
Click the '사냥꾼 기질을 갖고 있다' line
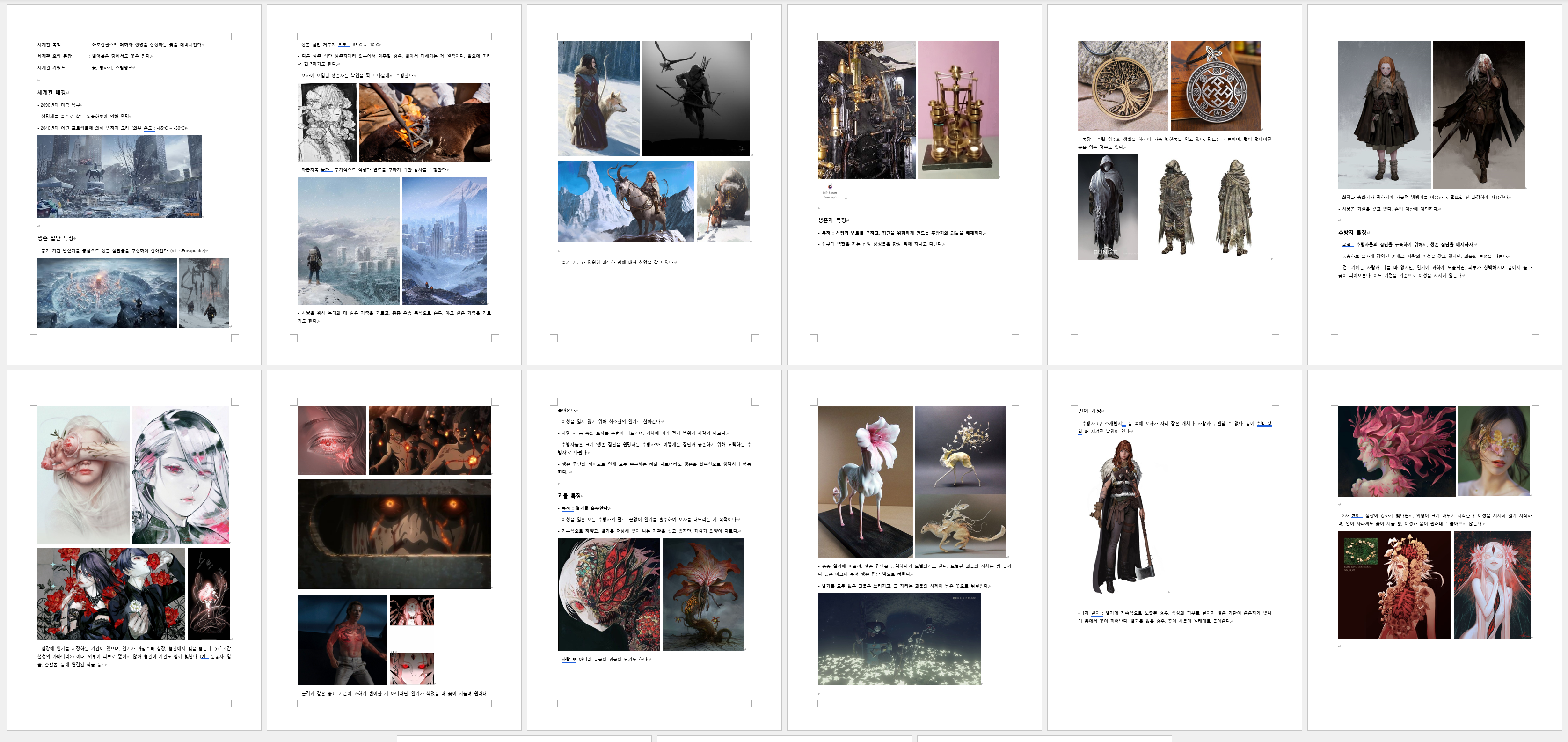1389,209
